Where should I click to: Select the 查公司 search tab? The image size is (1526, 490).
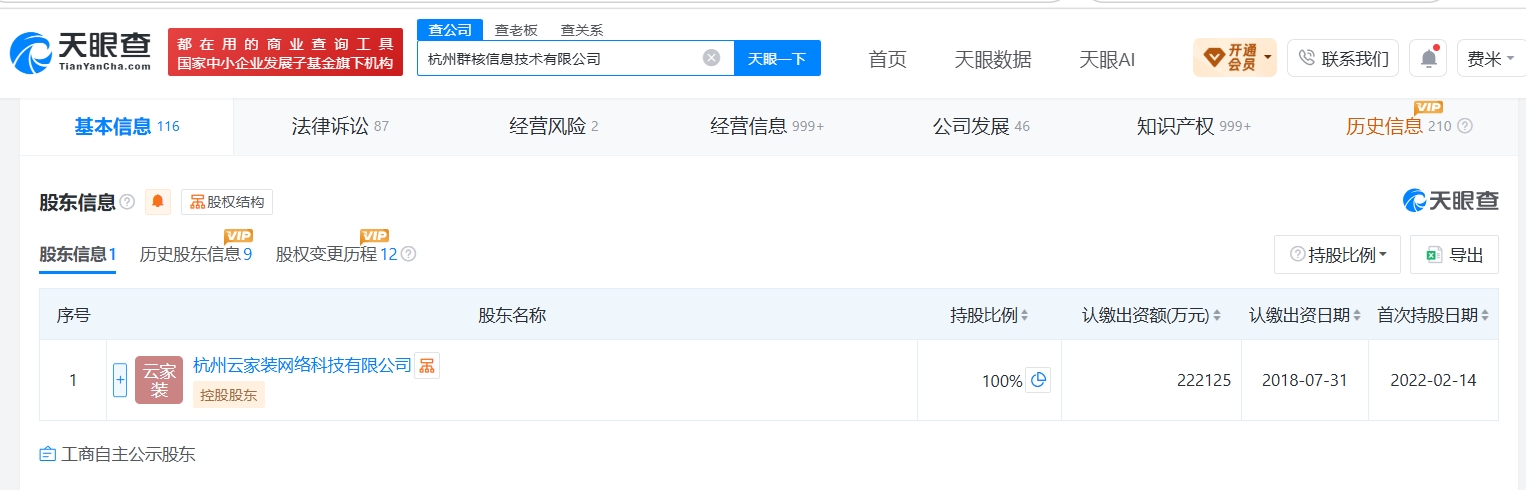click(450, 30)
